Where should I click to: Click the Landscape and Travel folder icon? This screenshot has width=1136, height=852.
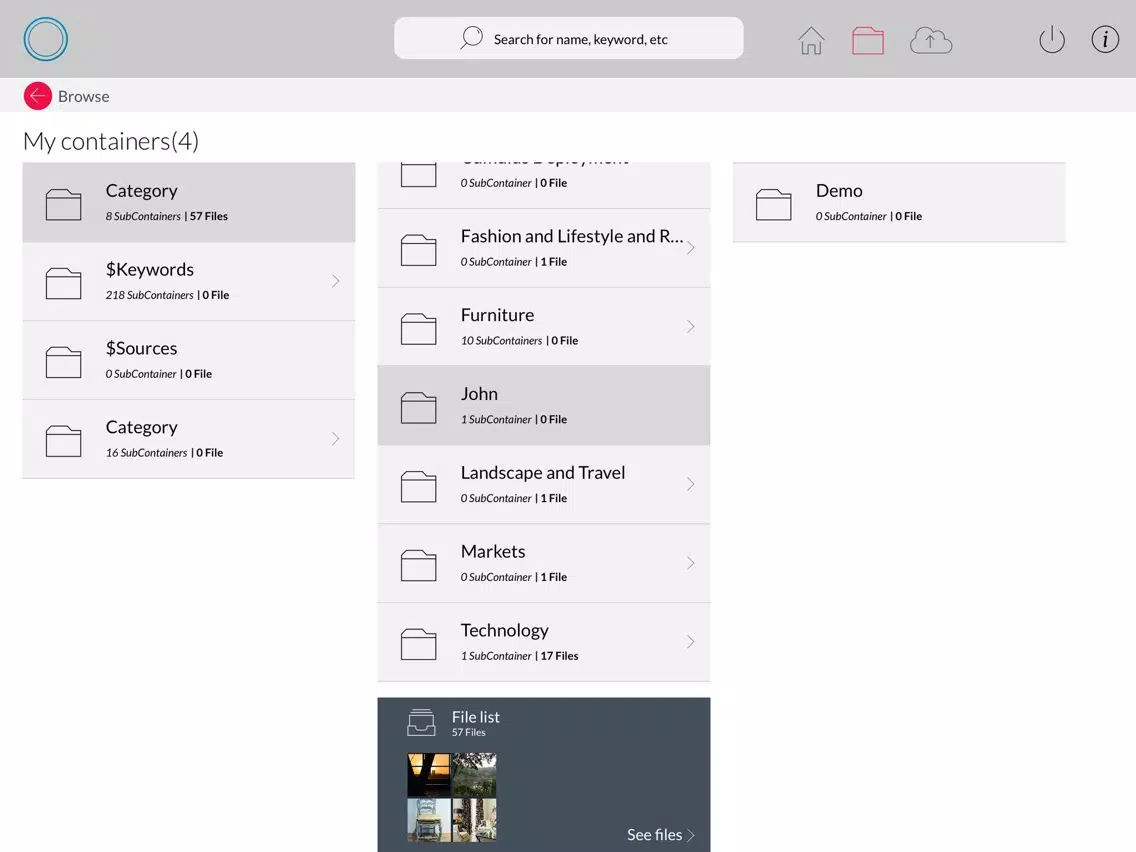(419, 486)
